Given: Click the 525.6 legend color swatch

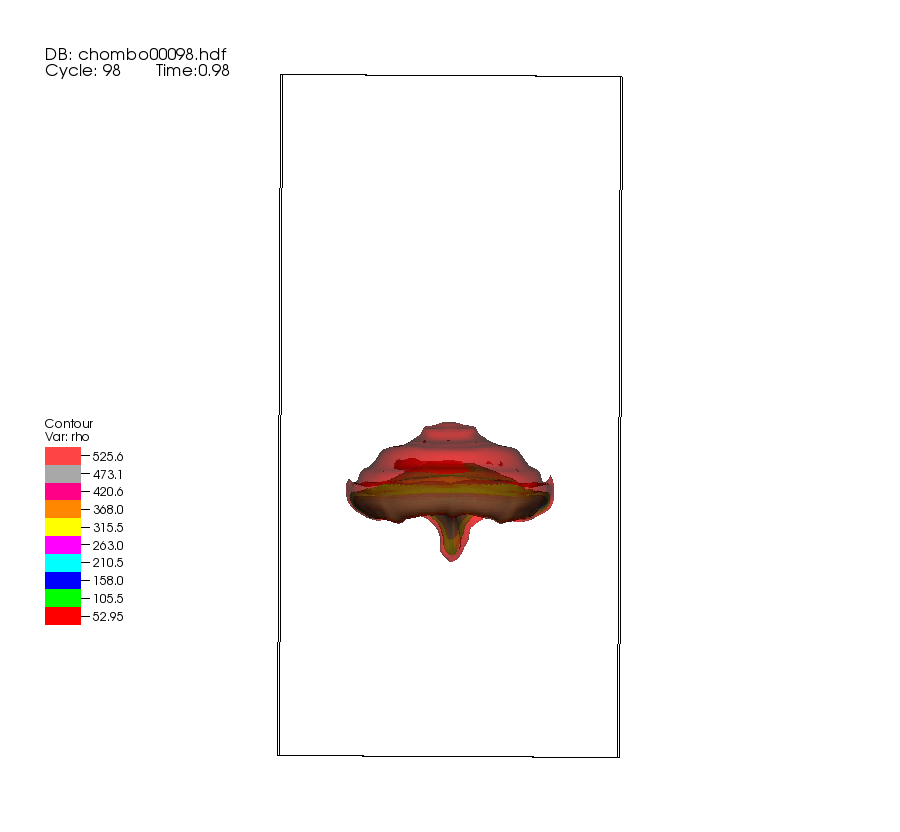Looking at the screenshot, I should coord(62,456).
